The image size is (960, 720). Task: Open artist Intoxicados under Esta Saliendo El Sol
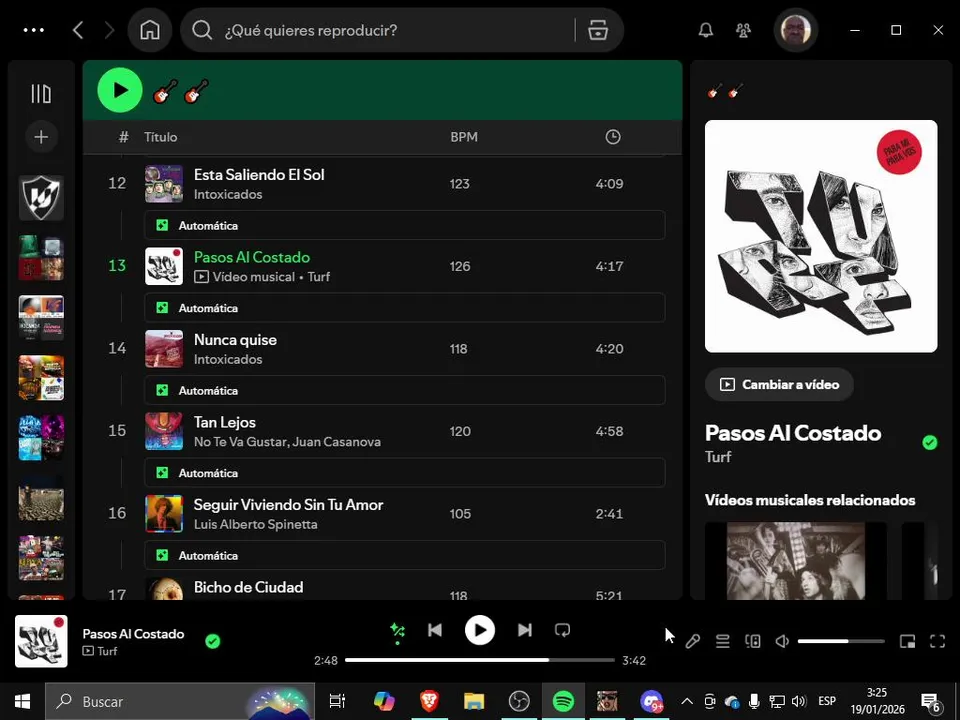228,195
